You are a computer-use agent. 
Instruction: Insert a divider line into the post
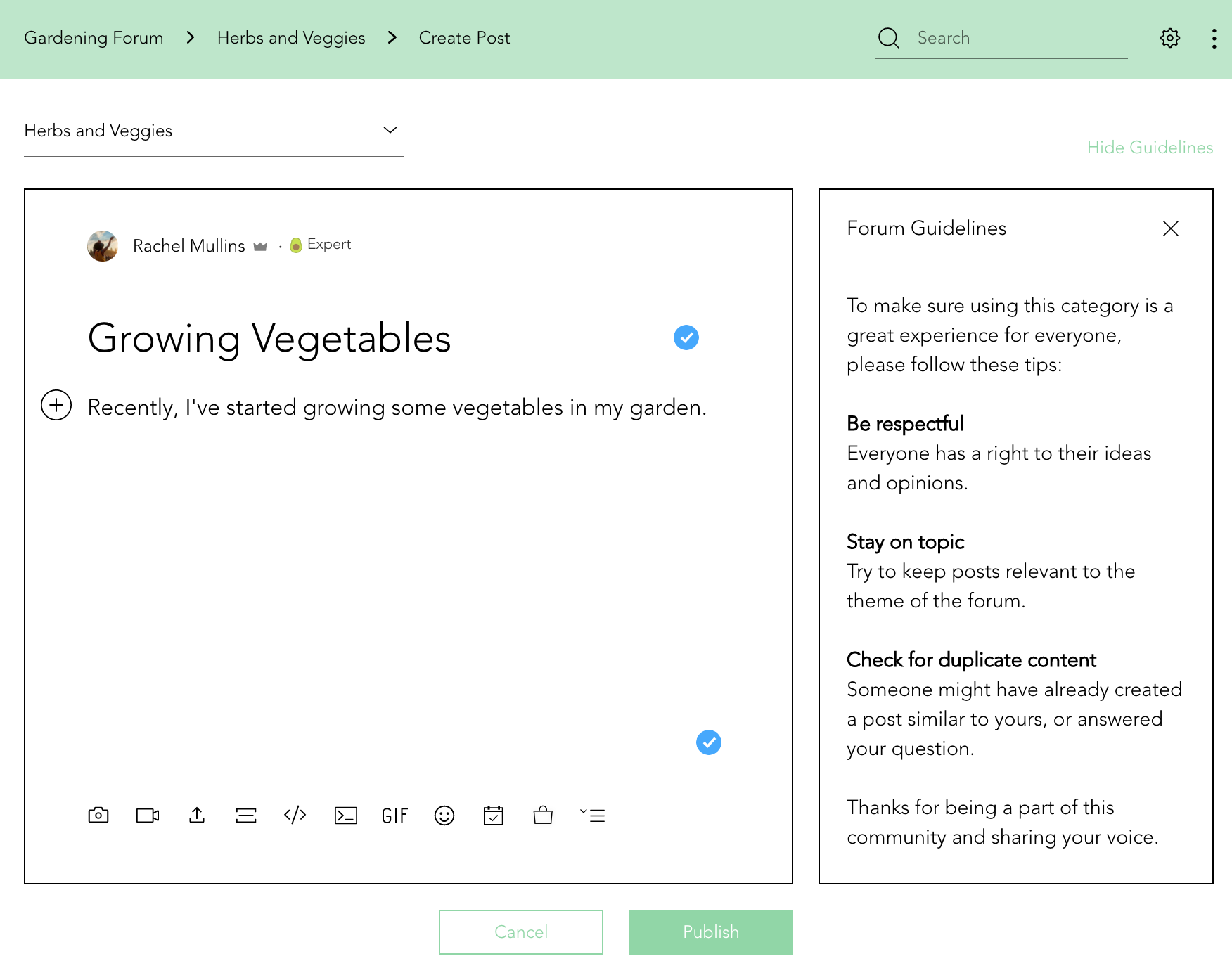click(x=246, y=815)
